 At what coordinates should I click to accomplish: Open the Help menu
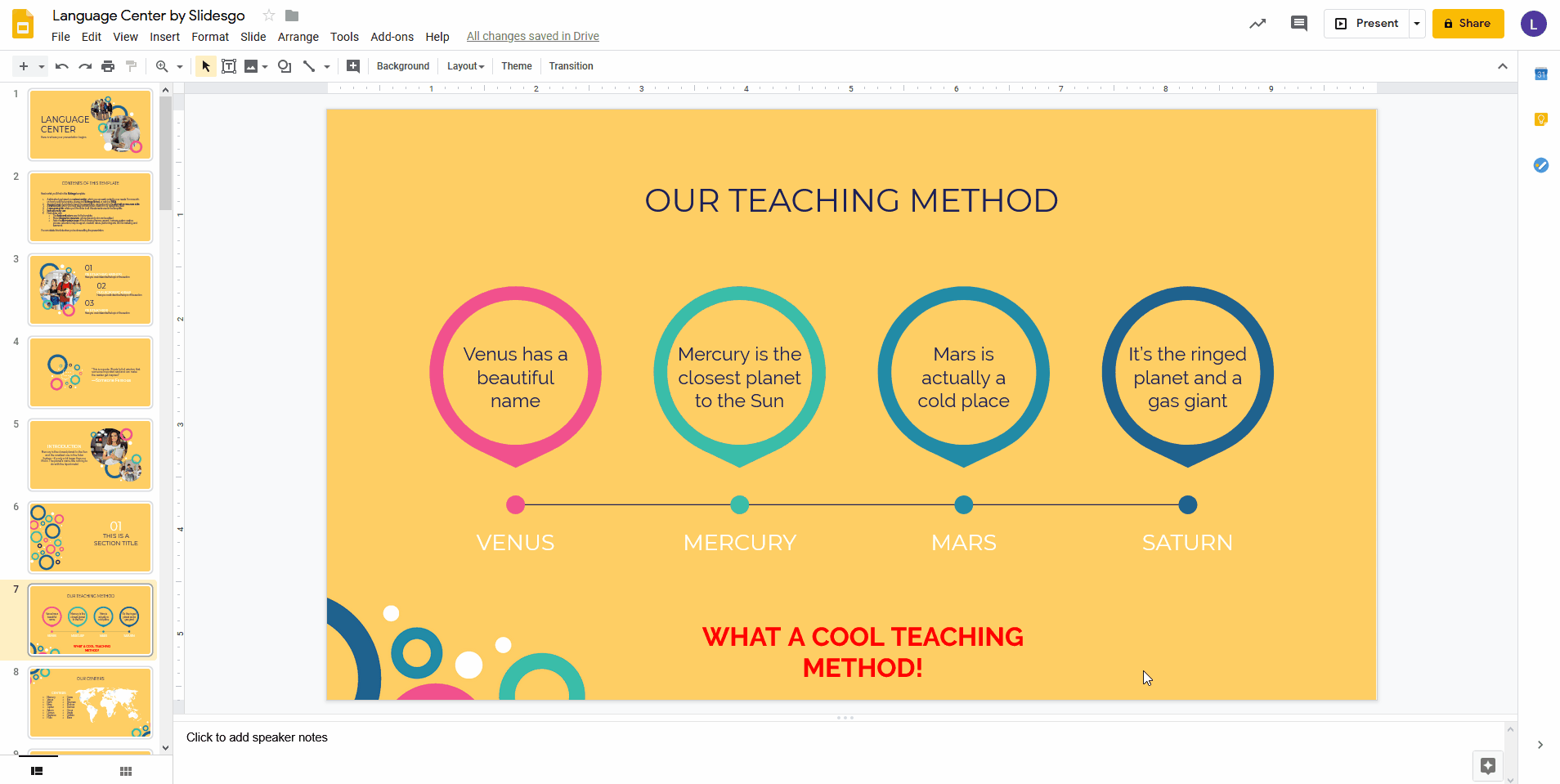(437, 37)
